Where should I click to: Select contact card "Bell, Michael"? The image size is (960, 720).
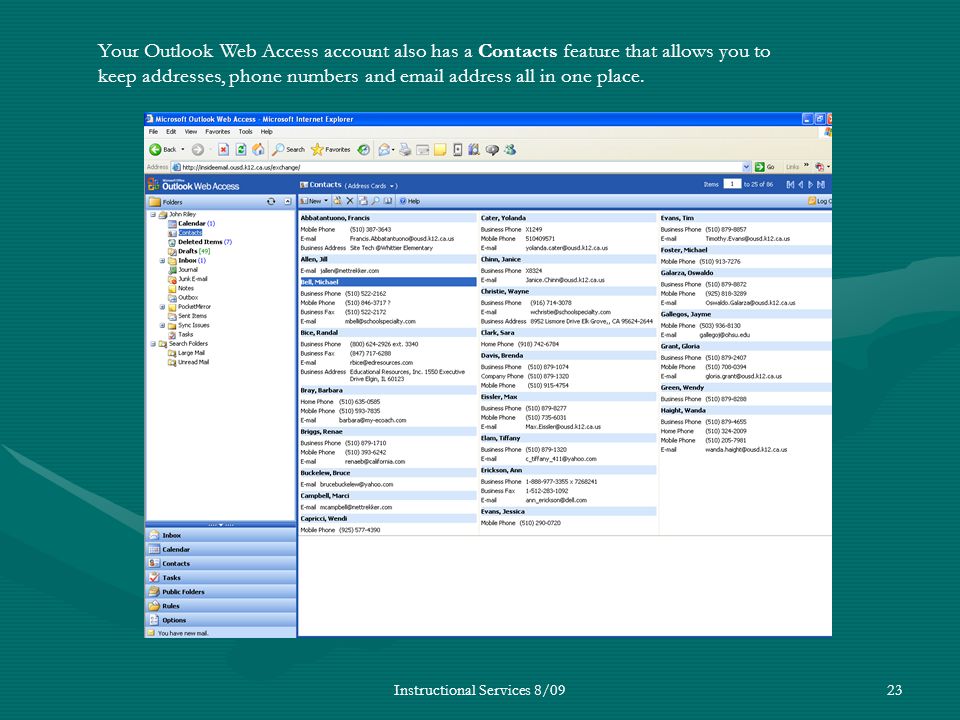[388, 282]
